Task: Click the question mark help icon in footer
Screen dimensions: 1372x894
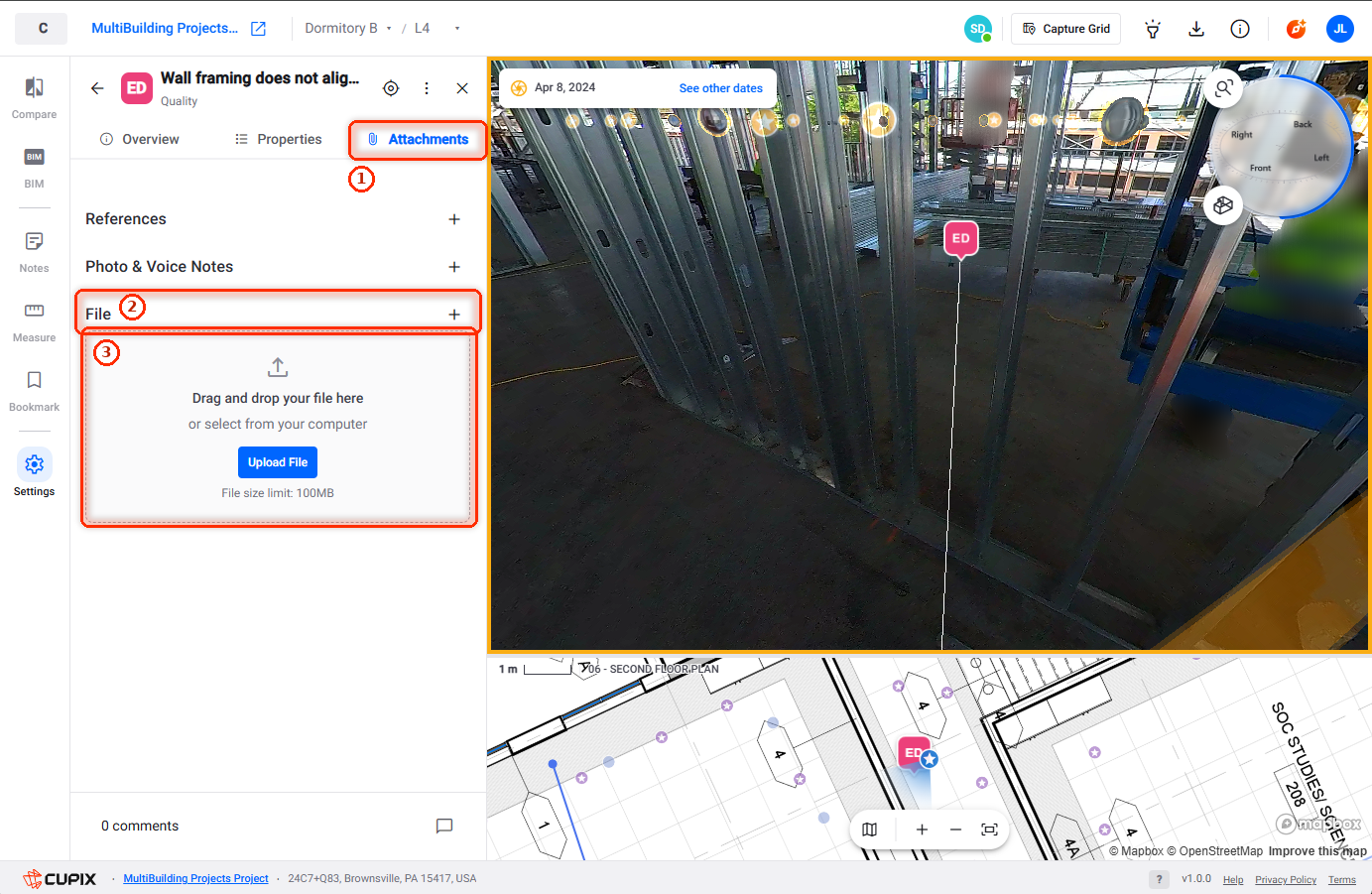Action: pos(1159,879)
